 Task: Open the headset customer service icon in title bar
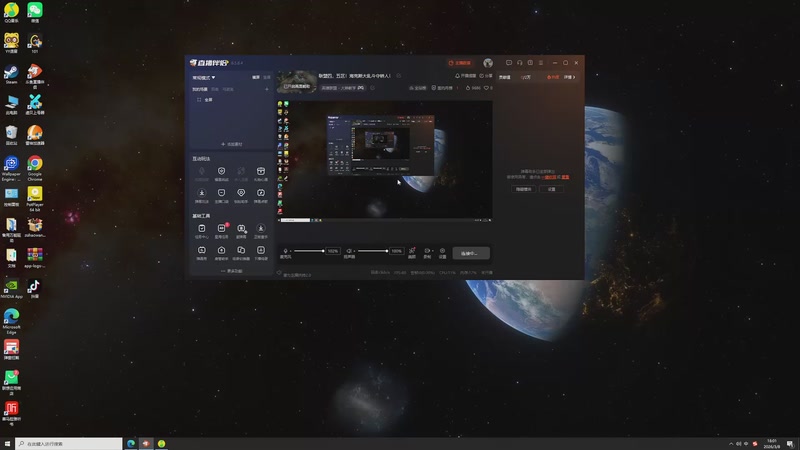pyautogui.click(x=519, y=63)
